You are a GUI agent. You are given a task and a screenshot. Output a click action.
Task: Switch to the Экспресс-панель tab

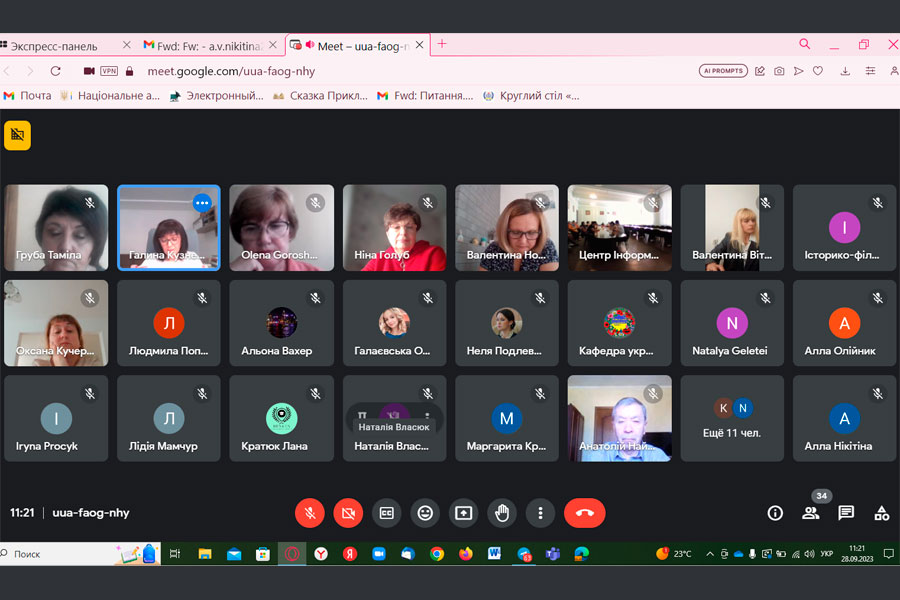click(x=55, y=46)
